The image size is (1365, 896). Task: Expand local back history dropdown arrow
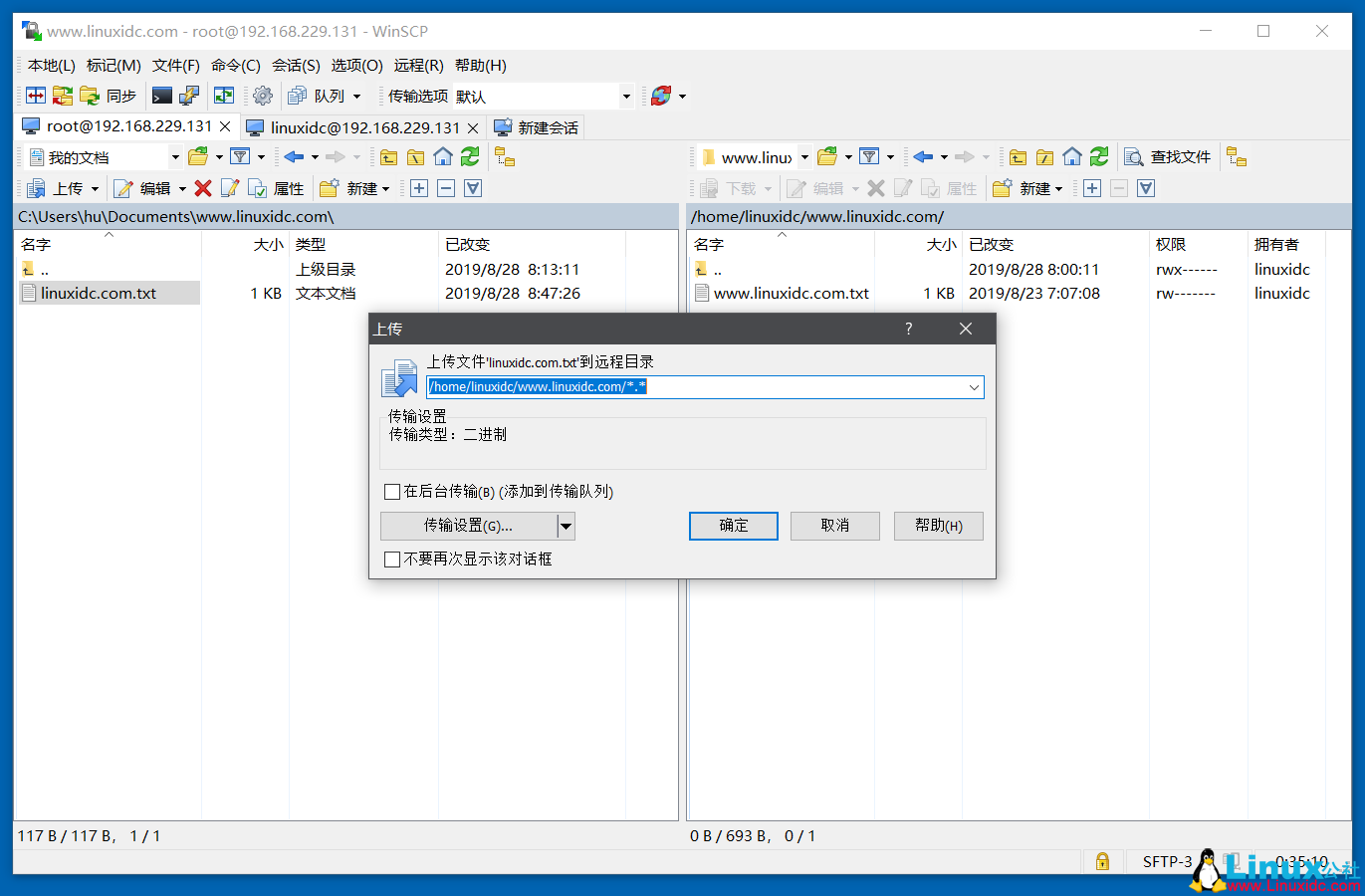click(315, 156)
